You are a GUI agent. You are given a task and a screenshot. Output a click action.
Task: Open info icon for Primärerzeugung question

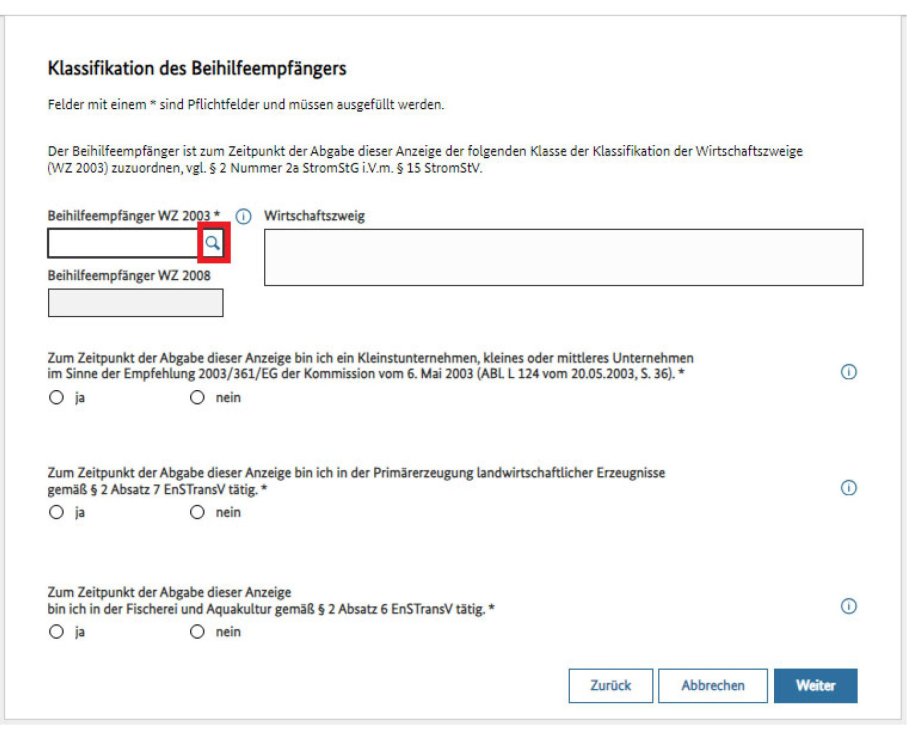click(x=849, y=488)
